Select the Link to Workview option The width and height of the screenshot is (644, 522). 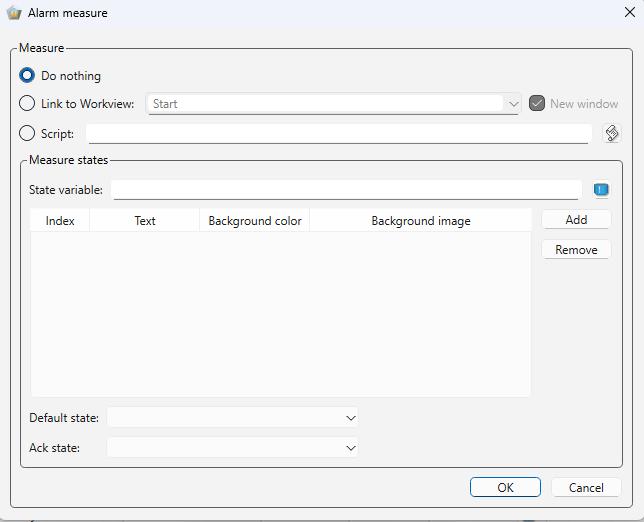click(x=28, y=103)
